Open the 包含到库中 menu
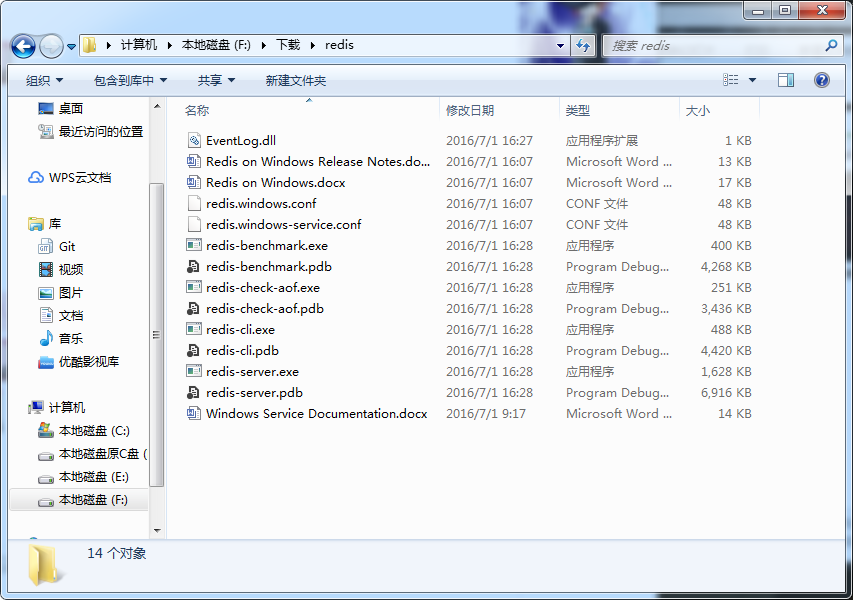The image size is (853, 600). (130, 81)
